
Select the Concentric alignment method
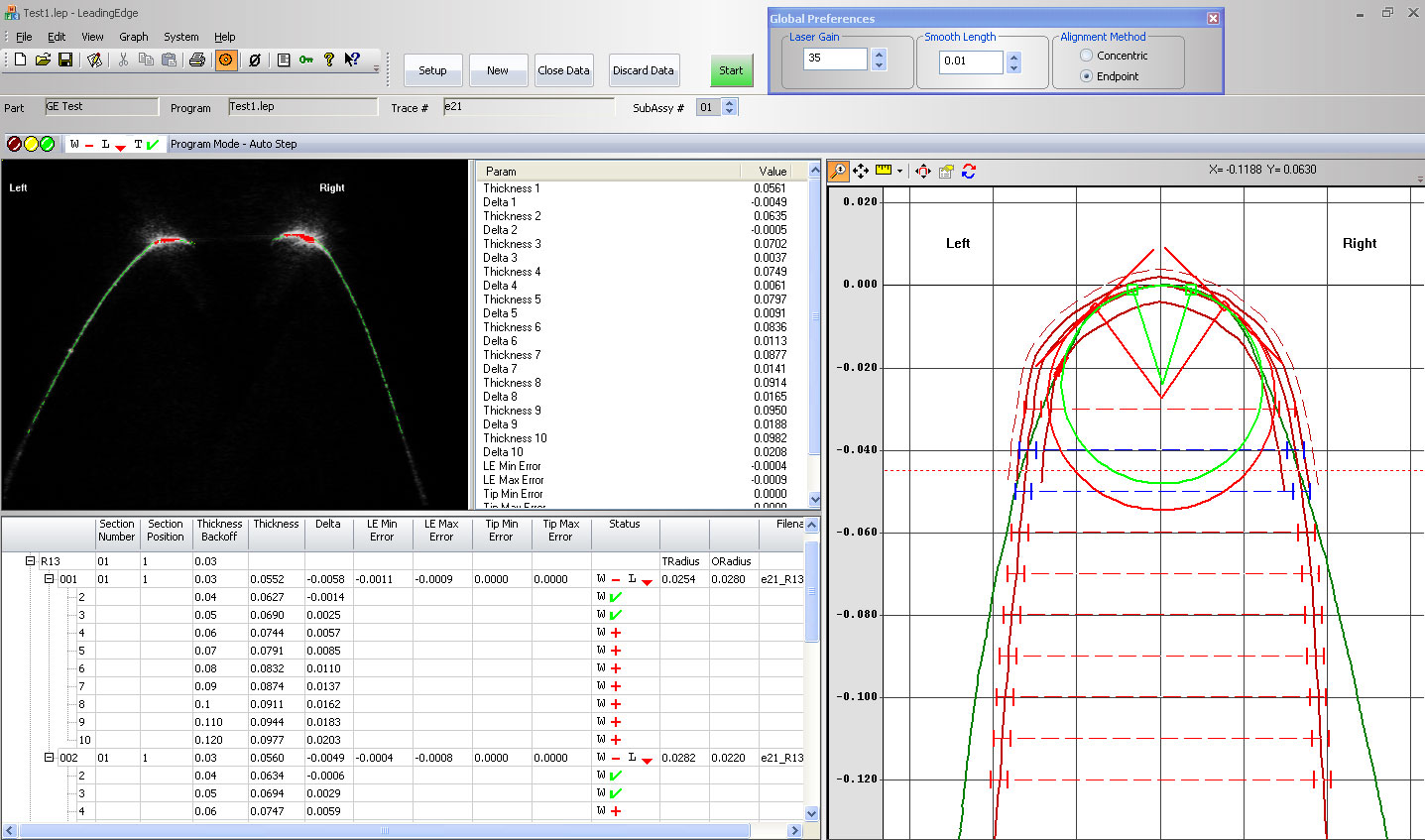[1086, 56]
